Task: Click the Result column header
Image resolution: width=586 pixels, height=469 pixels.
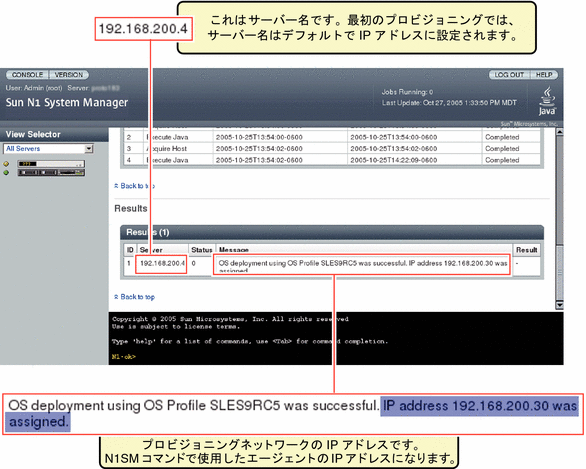Action: click(527, 249)
